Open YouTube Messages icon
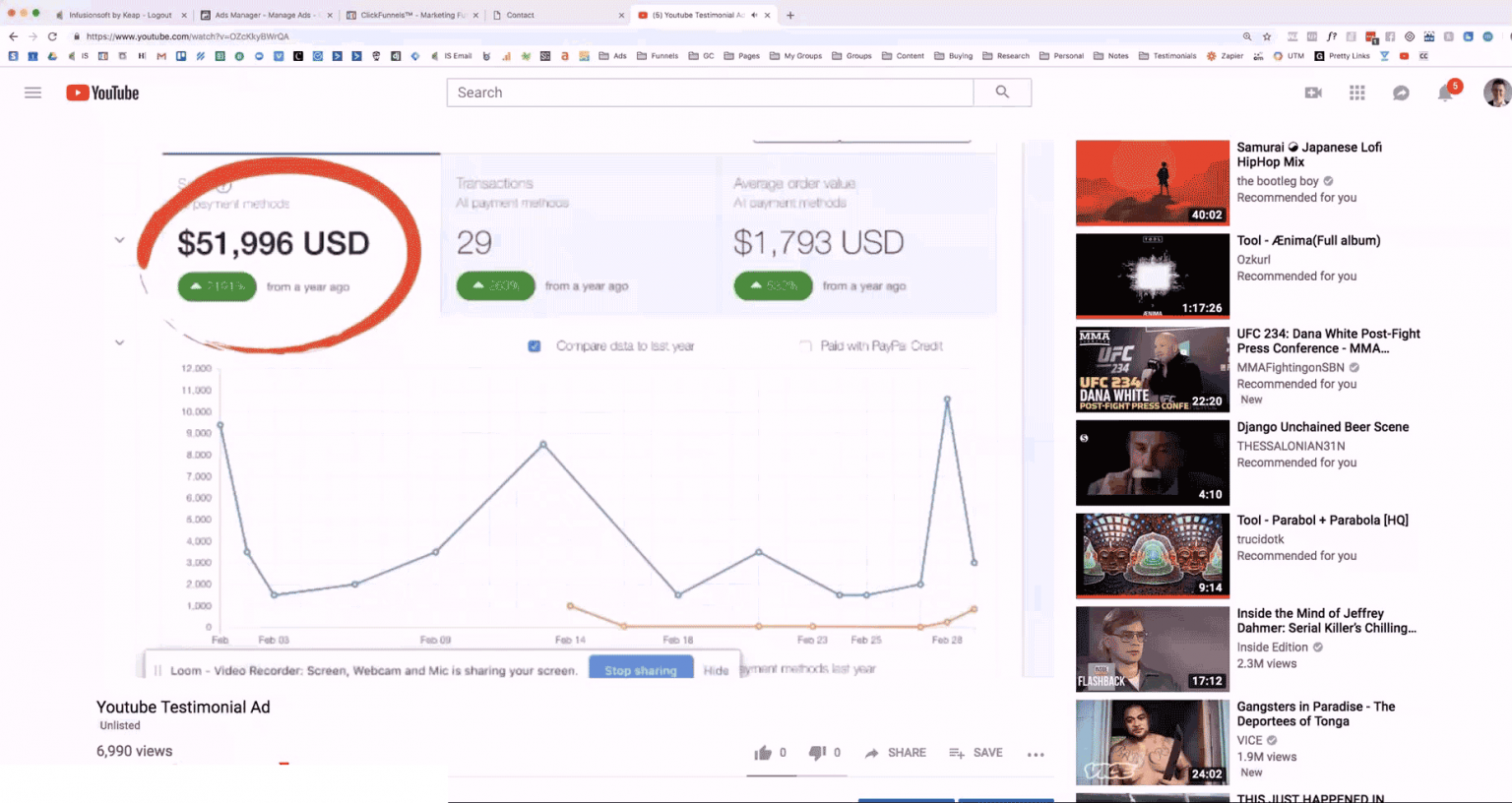 tap(1401, 92)
